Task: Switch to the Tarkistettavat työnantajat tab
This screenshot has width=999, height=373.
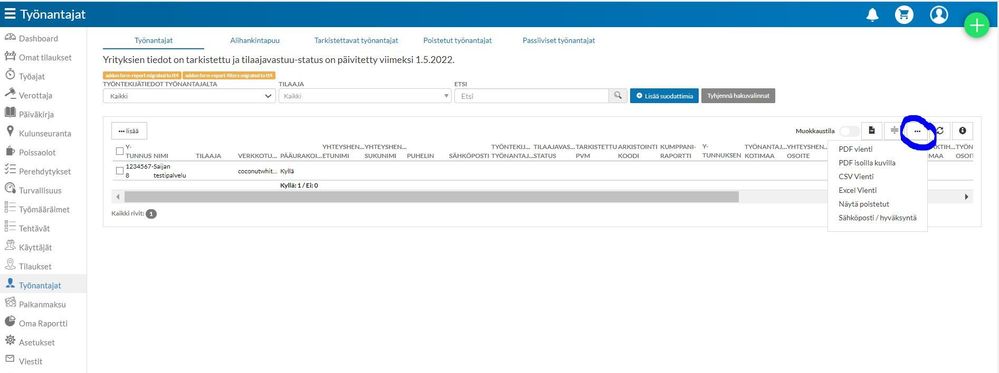Action: (x=356, y=40)
